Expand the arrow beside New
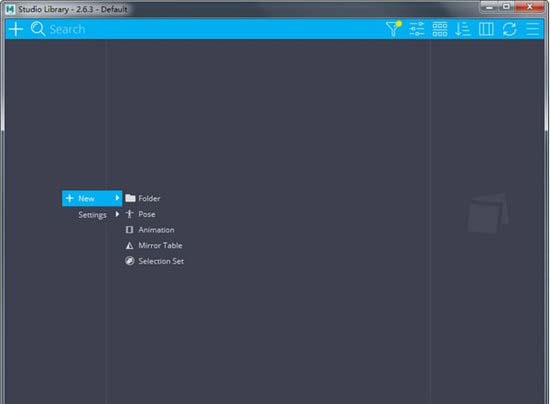The width and height of the screenshot is (550, 404). click(x=117, y=198)
